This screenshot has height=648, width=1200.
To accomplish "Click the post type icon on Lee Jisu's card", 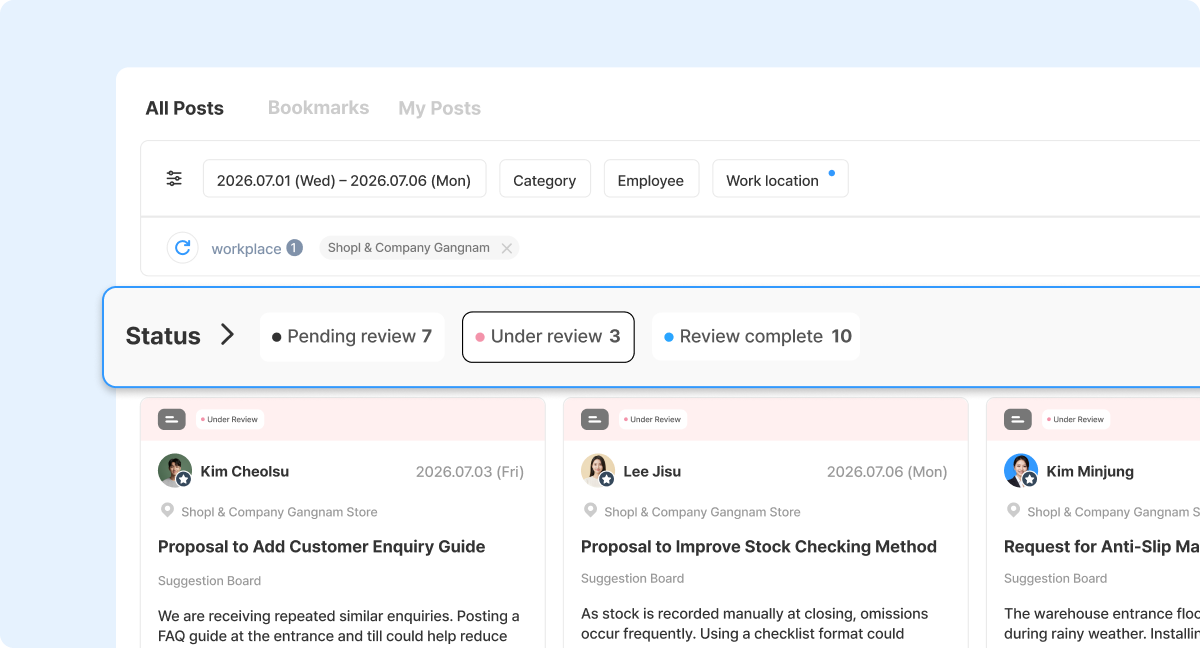I will click(x=595, y=420).
